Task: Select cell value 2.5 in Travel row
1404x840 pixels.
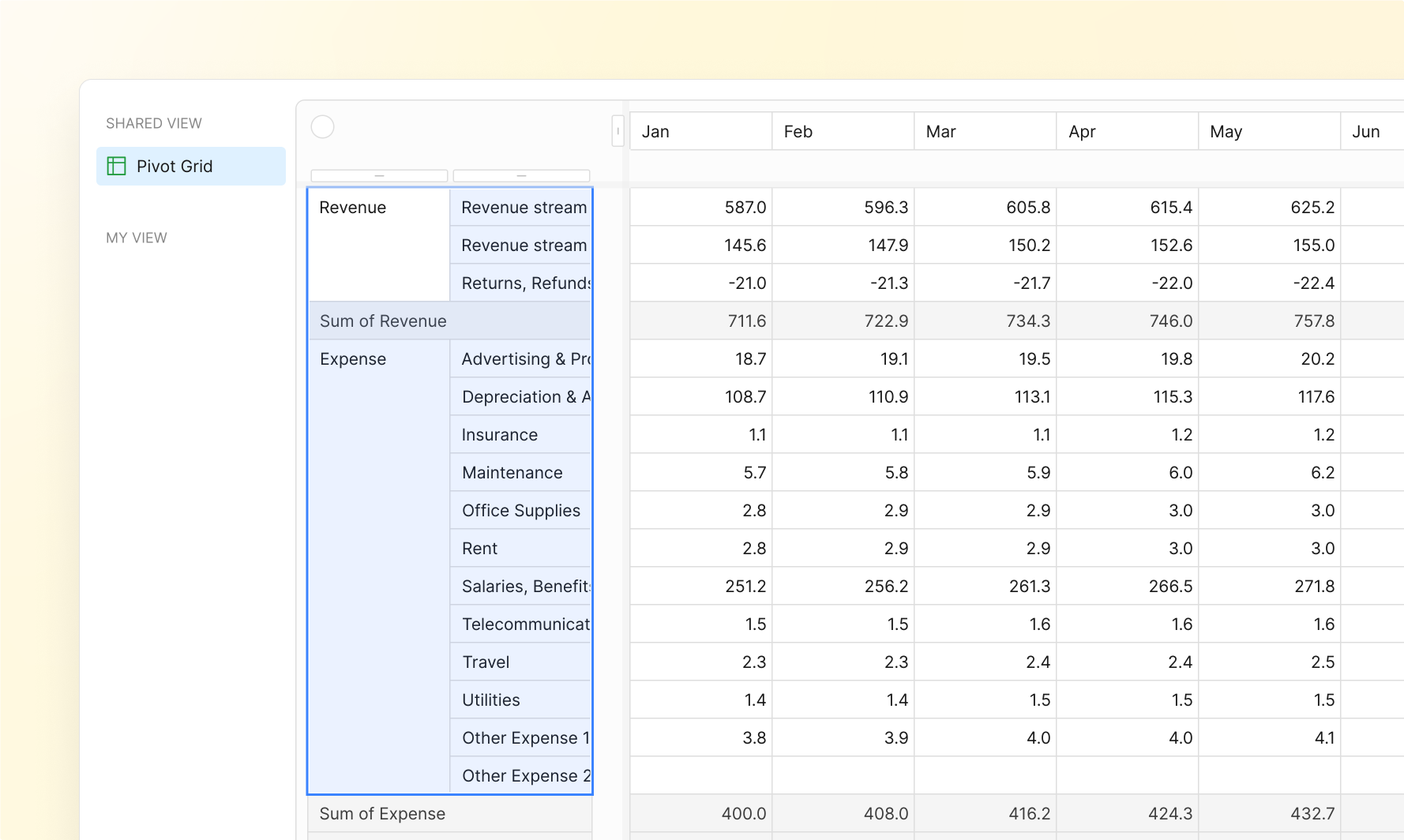Action: [1269, 662]
